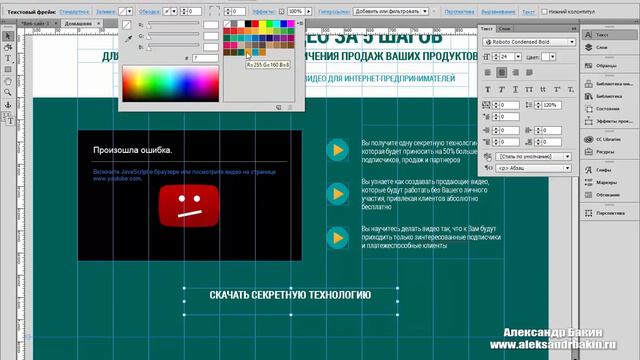640x360 pixels.
Task: Click the first orange play icon on page
Action: pyautogui.click(x=338, y=150)
